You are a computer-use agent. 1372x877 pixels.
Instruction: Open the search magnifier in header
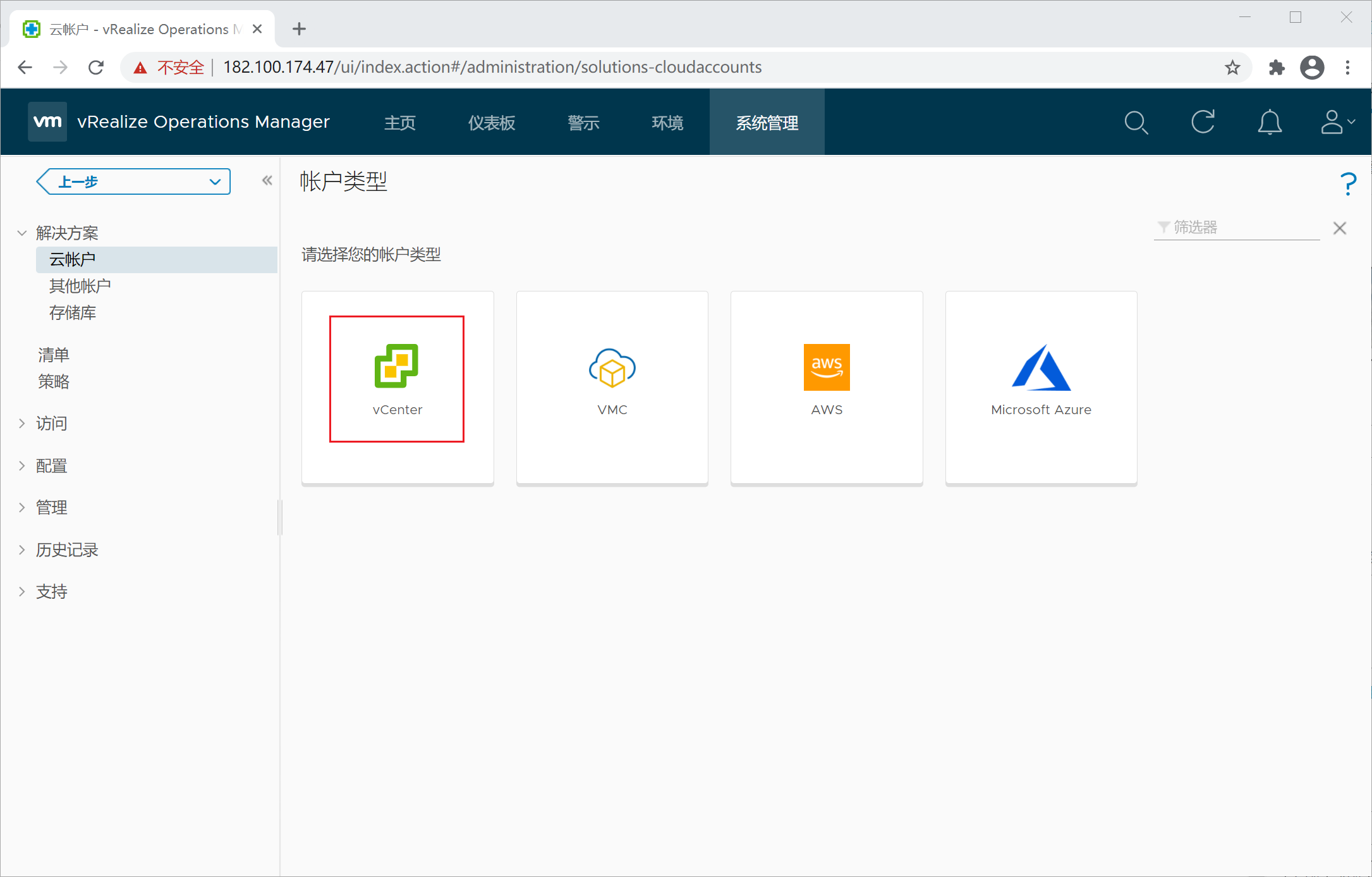[x=1136, y=122]
